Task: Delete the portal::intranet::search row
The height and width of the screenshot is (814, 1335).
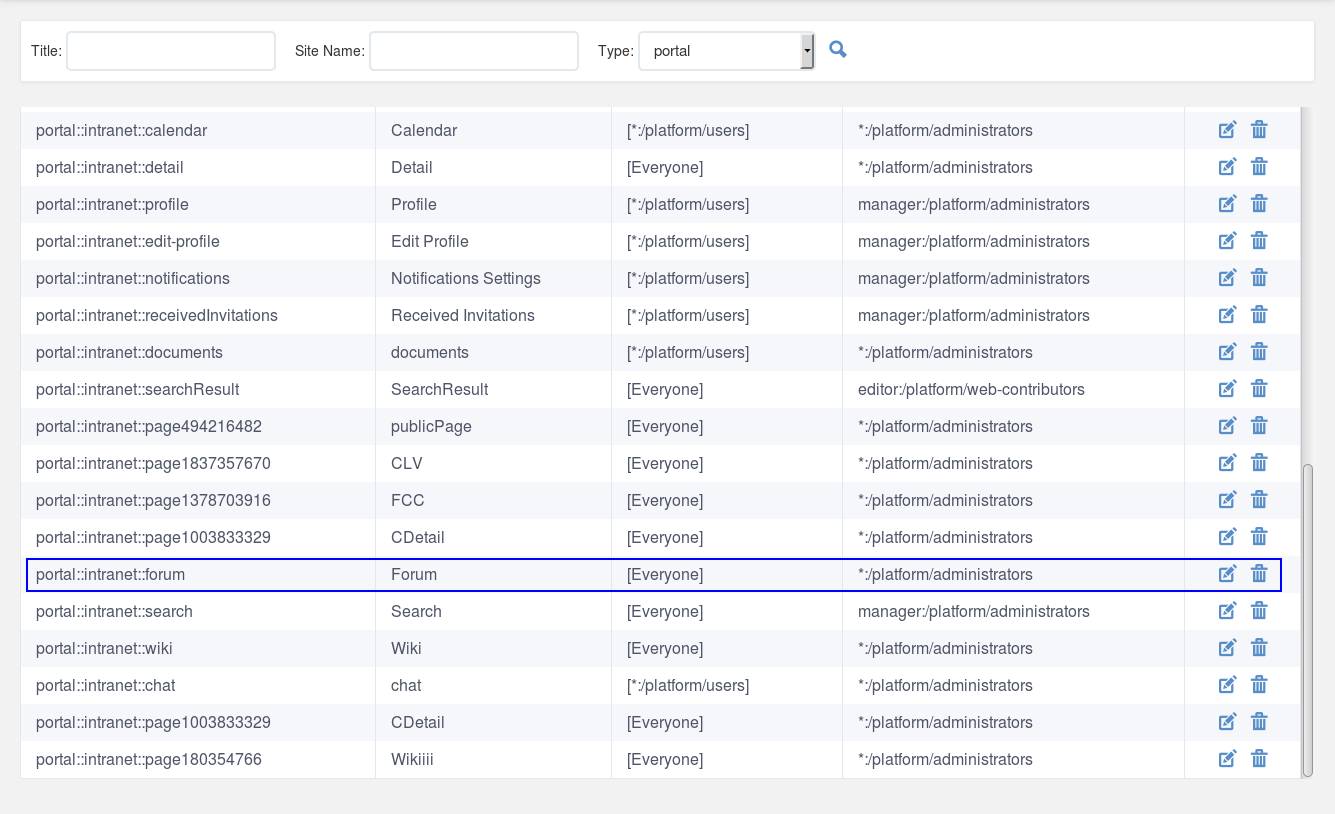Action: 1259,611
